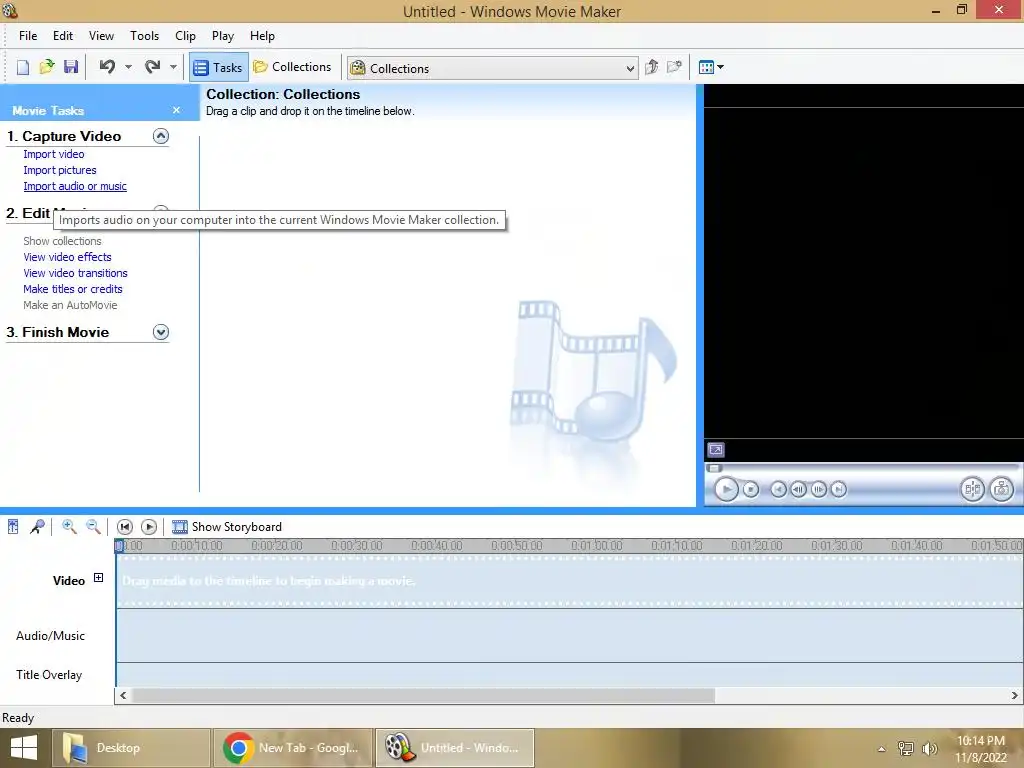Screen dimensions: 1024x768
Task: Open the Edit menu
Action: (x=63, y=36)
